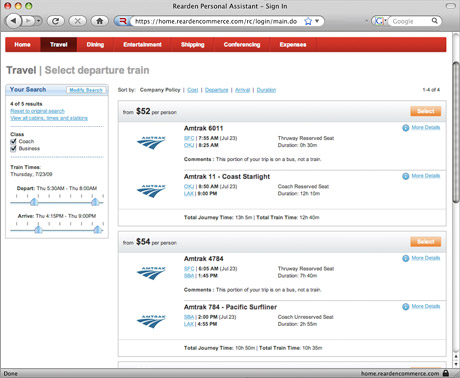Open More Details link for Amtrak 4784

(x=426, y=258)
